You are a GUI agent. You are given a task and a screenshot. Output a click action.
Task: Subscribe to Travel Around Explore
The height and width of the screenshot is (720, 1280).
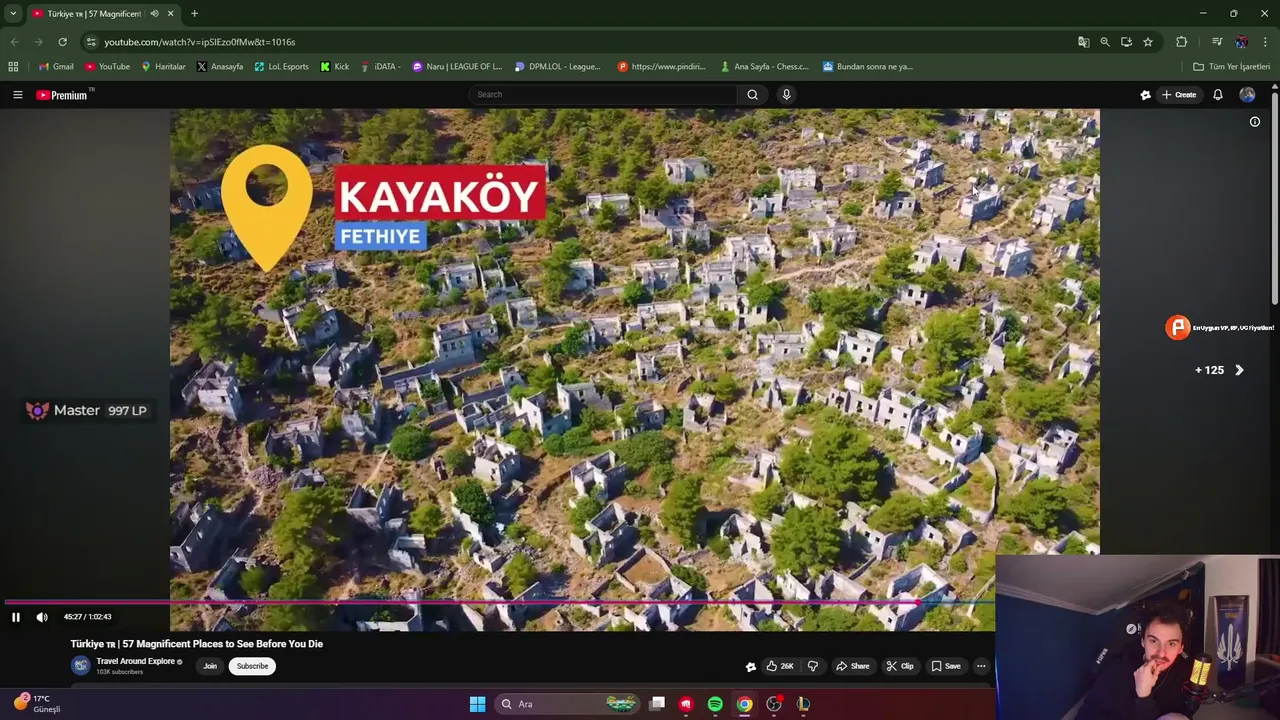click(252, 666)
